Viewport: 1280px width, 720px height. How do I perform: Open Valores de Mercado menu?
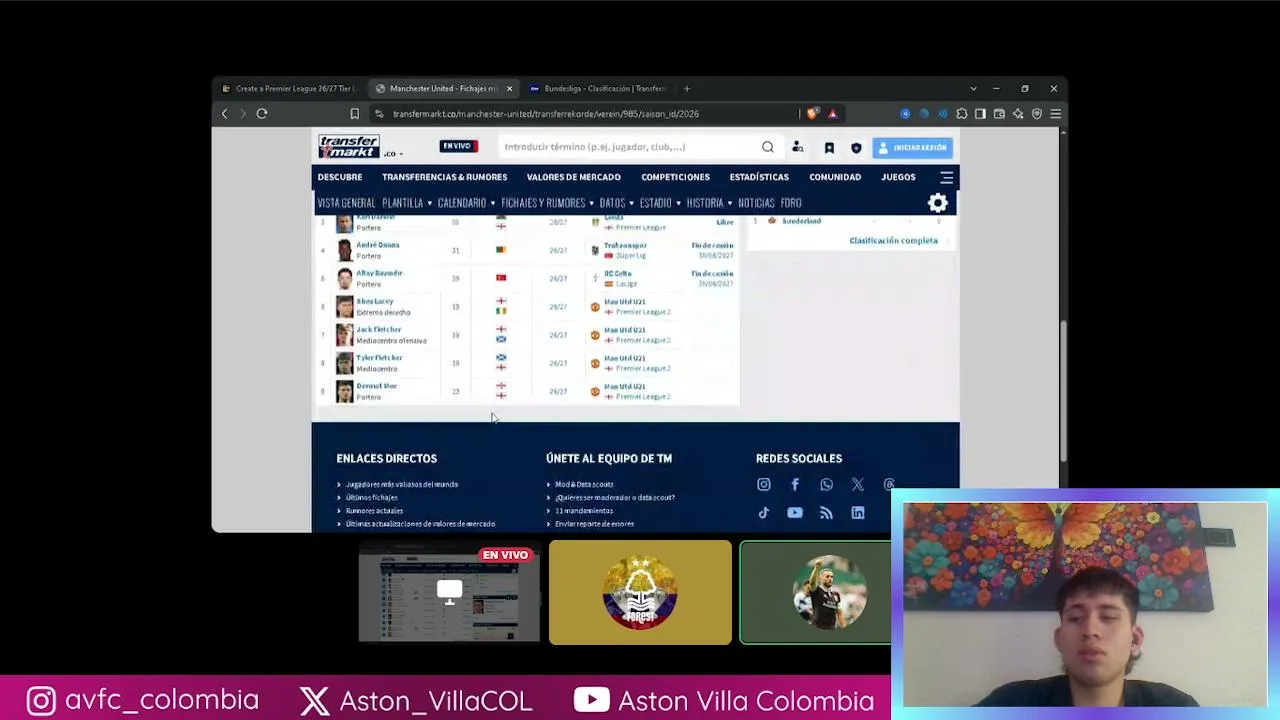[x=574, y=177]
